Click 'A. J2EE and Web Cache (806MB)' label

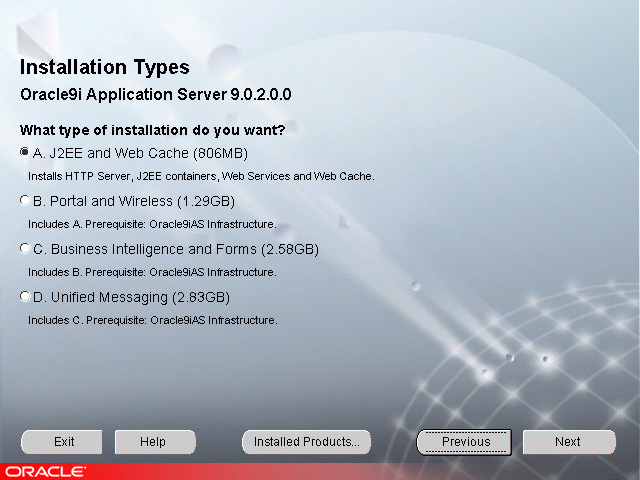(x=140, y=153)
